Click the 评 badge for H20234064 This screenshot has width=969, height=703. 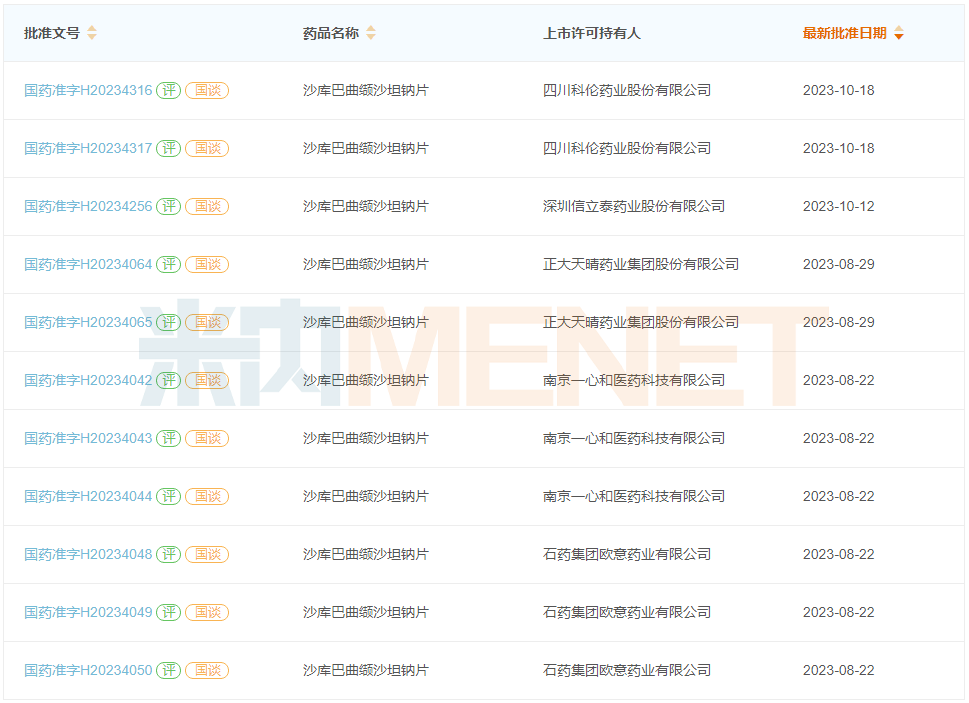click(x=168, y=264)
